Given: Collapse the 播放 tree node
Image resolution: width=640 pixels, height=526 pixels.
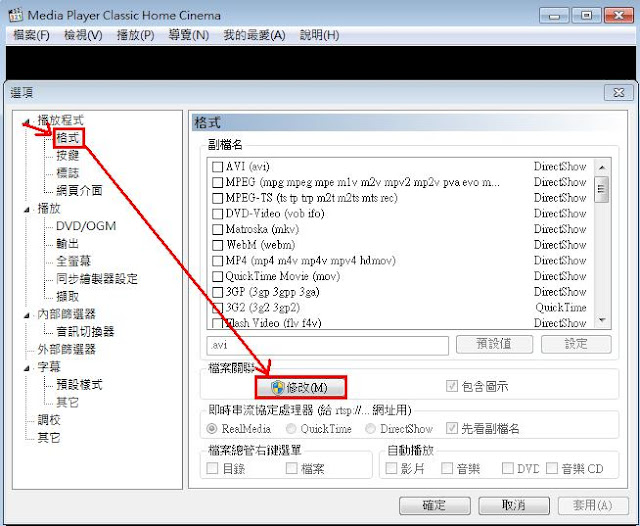Looking at the screenshot, I should point(27,209).
